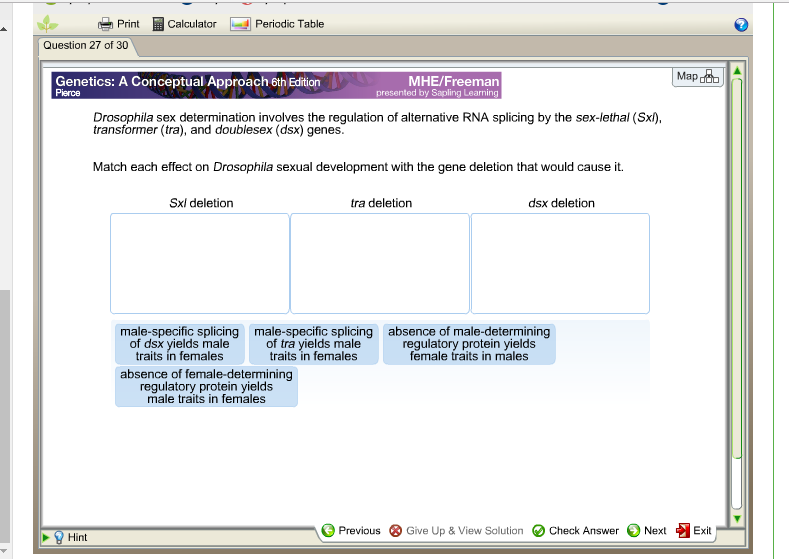This screenshot has width=789, height=559.
Task: Click Give Up & View Solution
Action: 456,530
